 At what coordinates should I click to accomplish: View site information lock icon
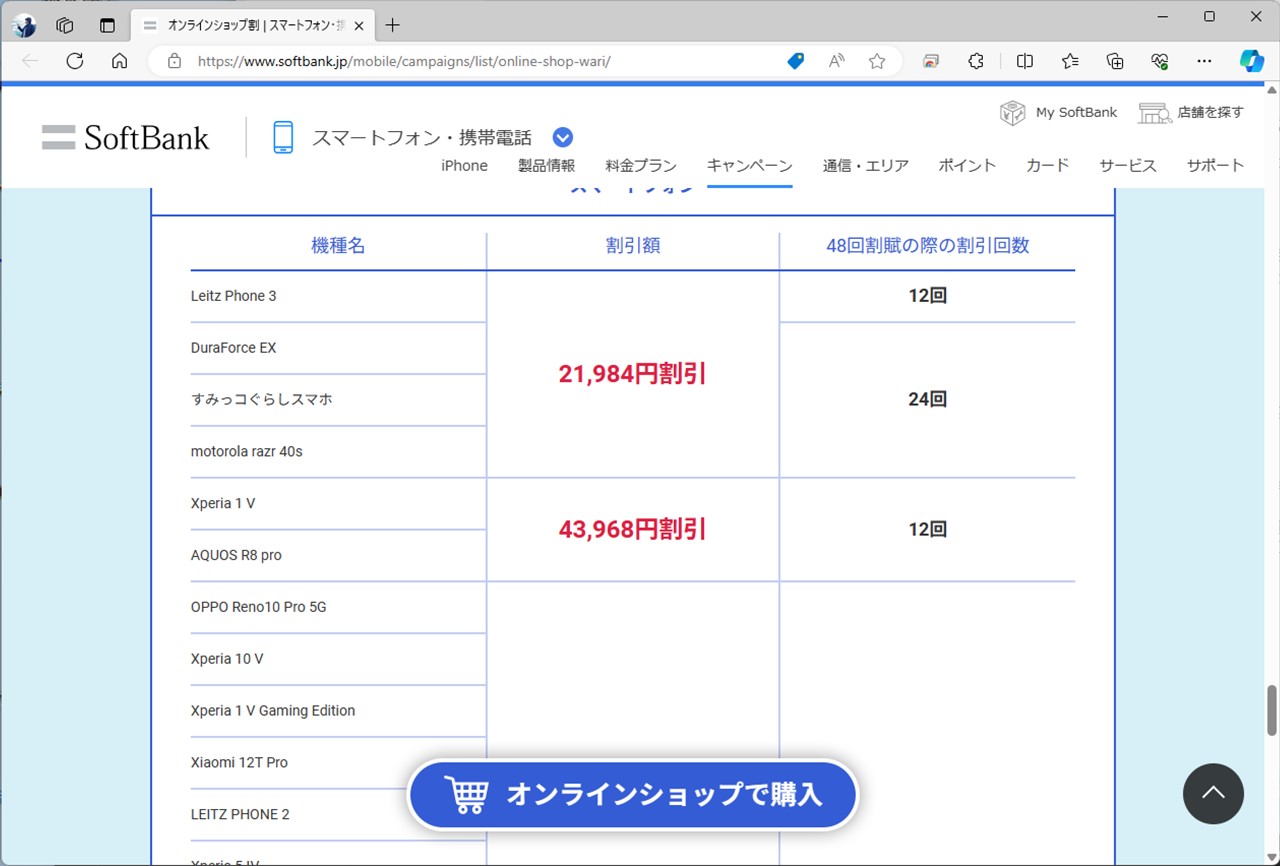click(175, 61)
